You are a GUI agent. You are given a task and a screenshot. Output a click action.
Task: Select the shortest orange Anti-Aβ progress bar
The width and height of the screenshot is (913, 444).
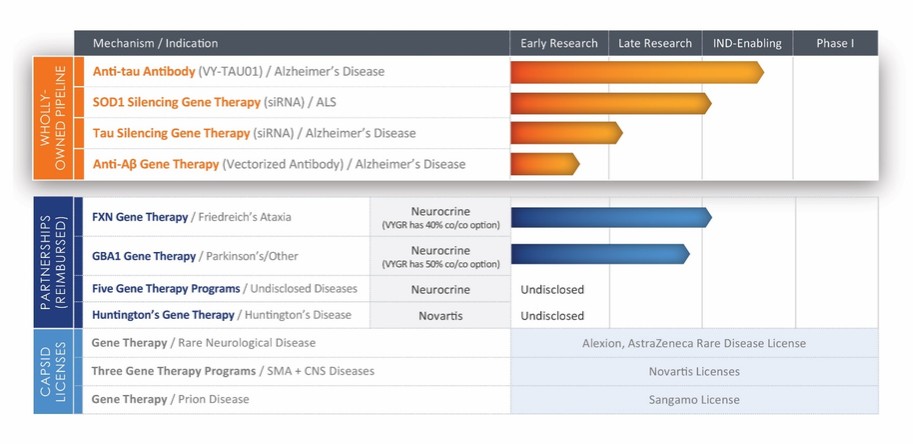[x=544, y=164]
